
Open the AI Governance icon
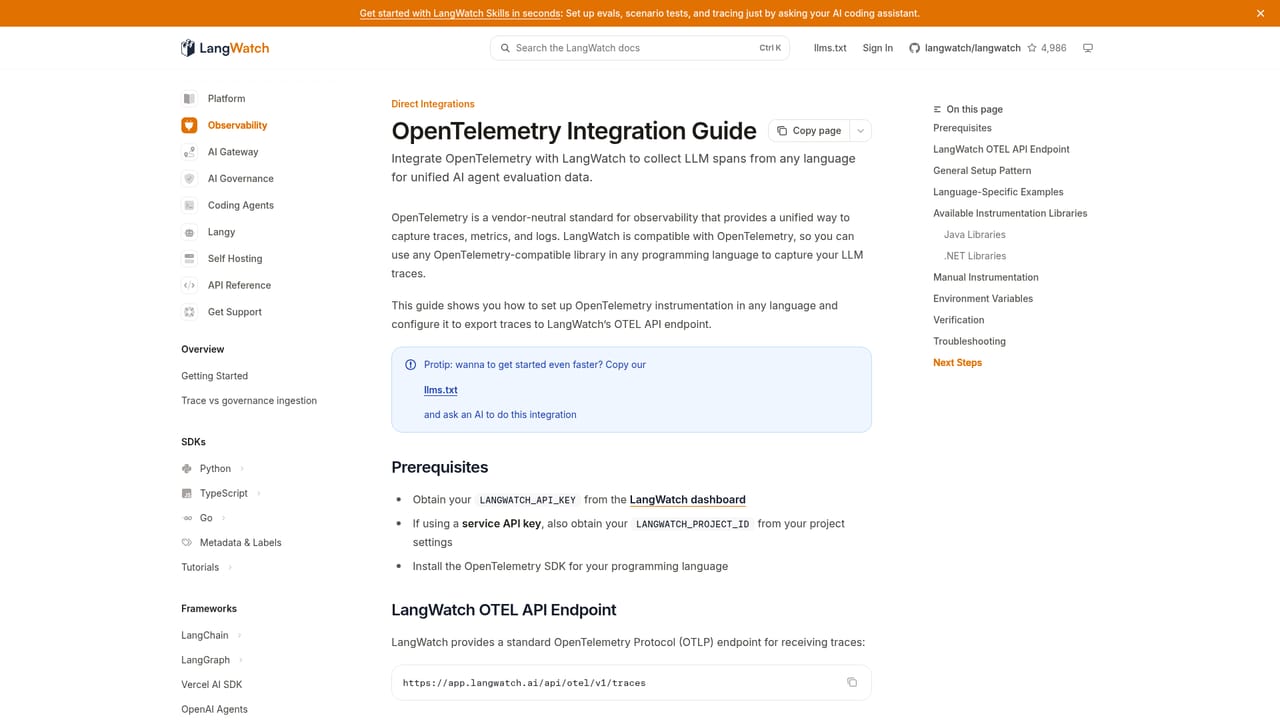click(189, 178)
